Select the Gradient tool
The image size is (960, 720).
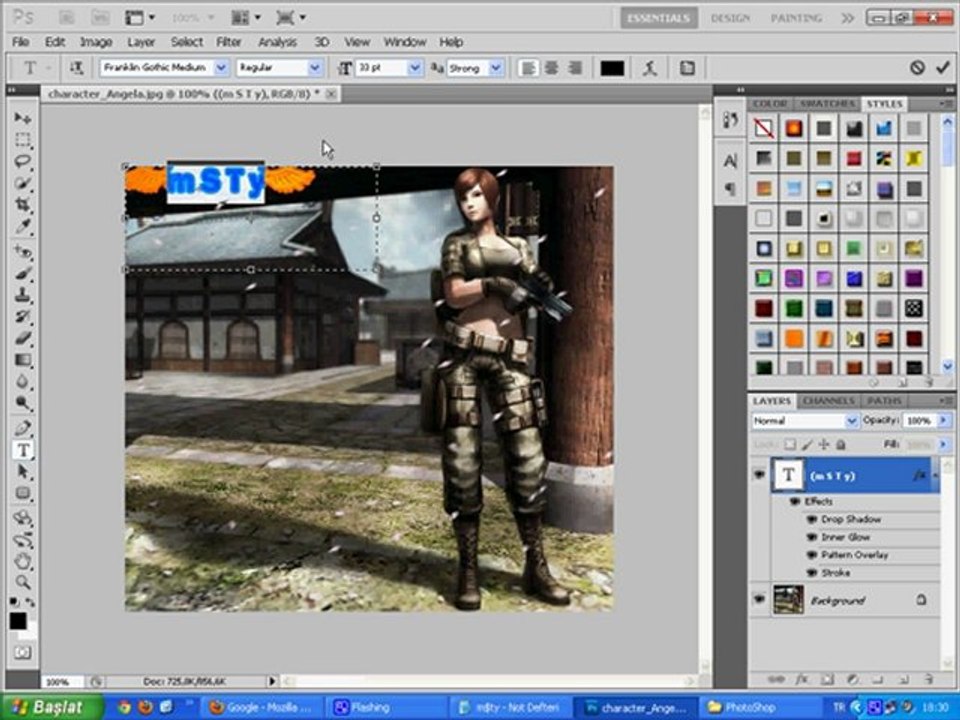click(x=23, y=360)
